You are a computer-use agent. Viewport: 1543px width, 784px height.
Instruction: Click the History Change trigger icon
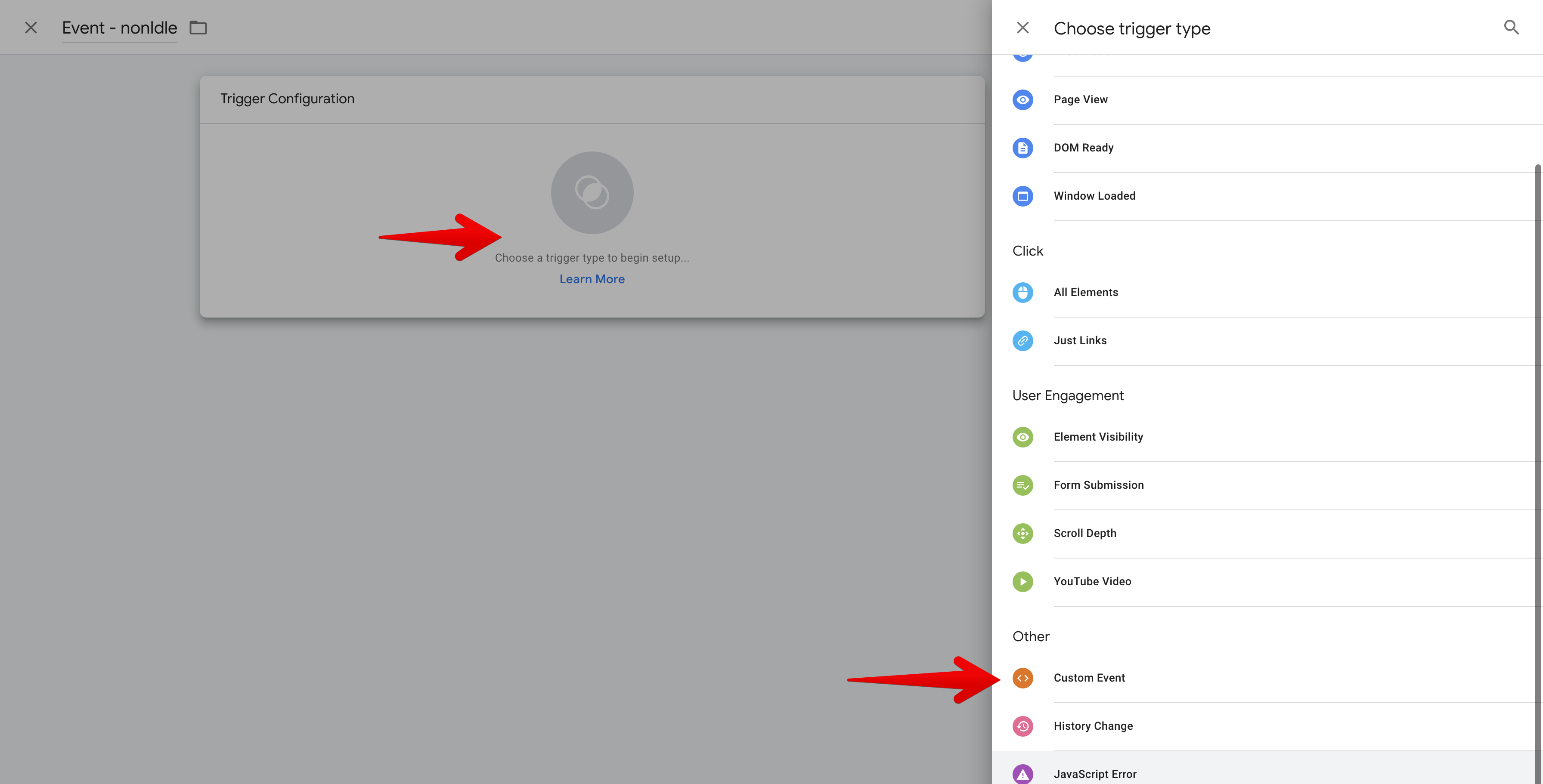(1022, 726)
